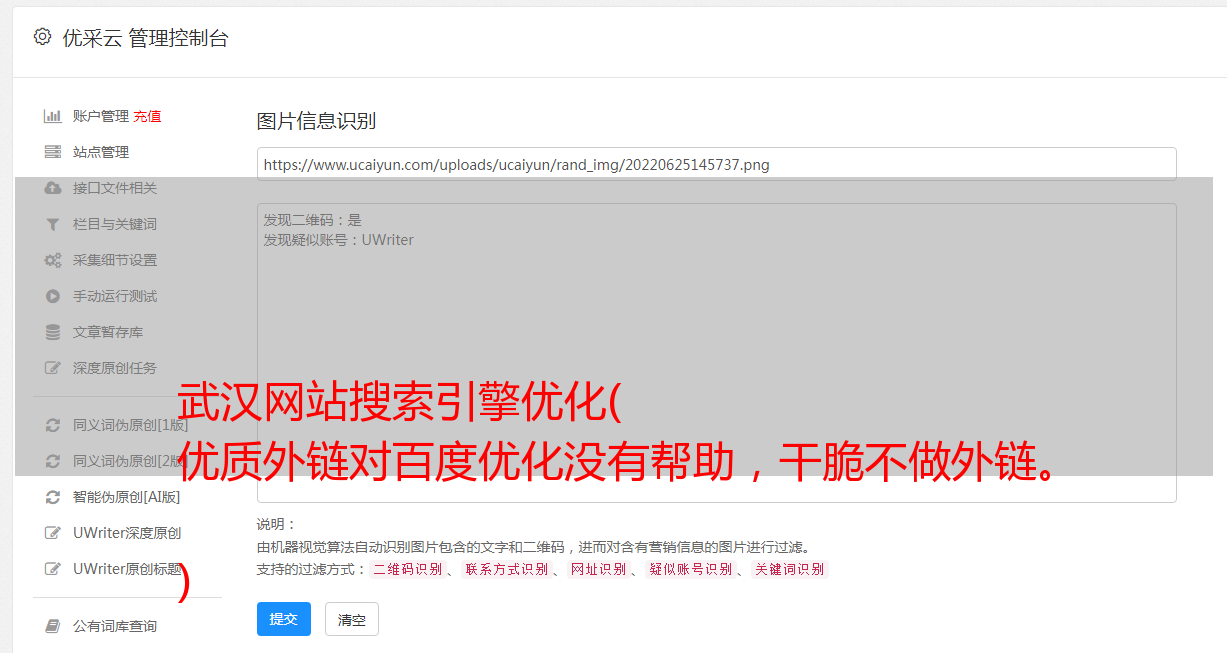The image size is (1227, 653).
Task: Open UWriter深度原创 menu item
Action: click(x=126, y=533)
